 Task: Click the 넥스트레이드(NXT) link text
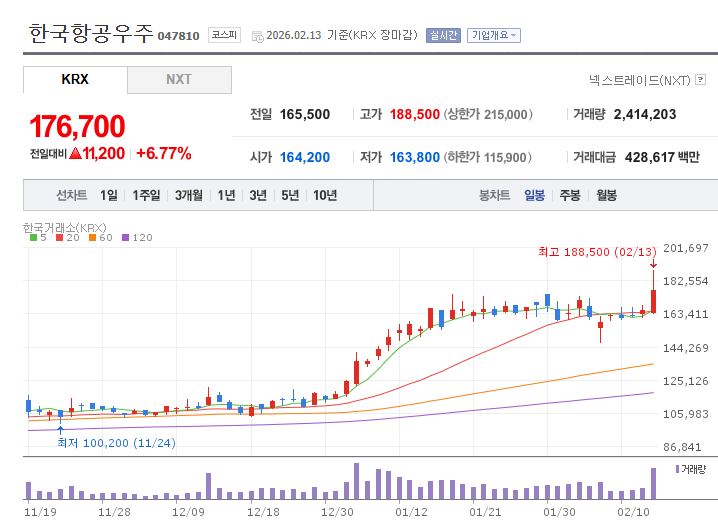click(x=640, y=80)
